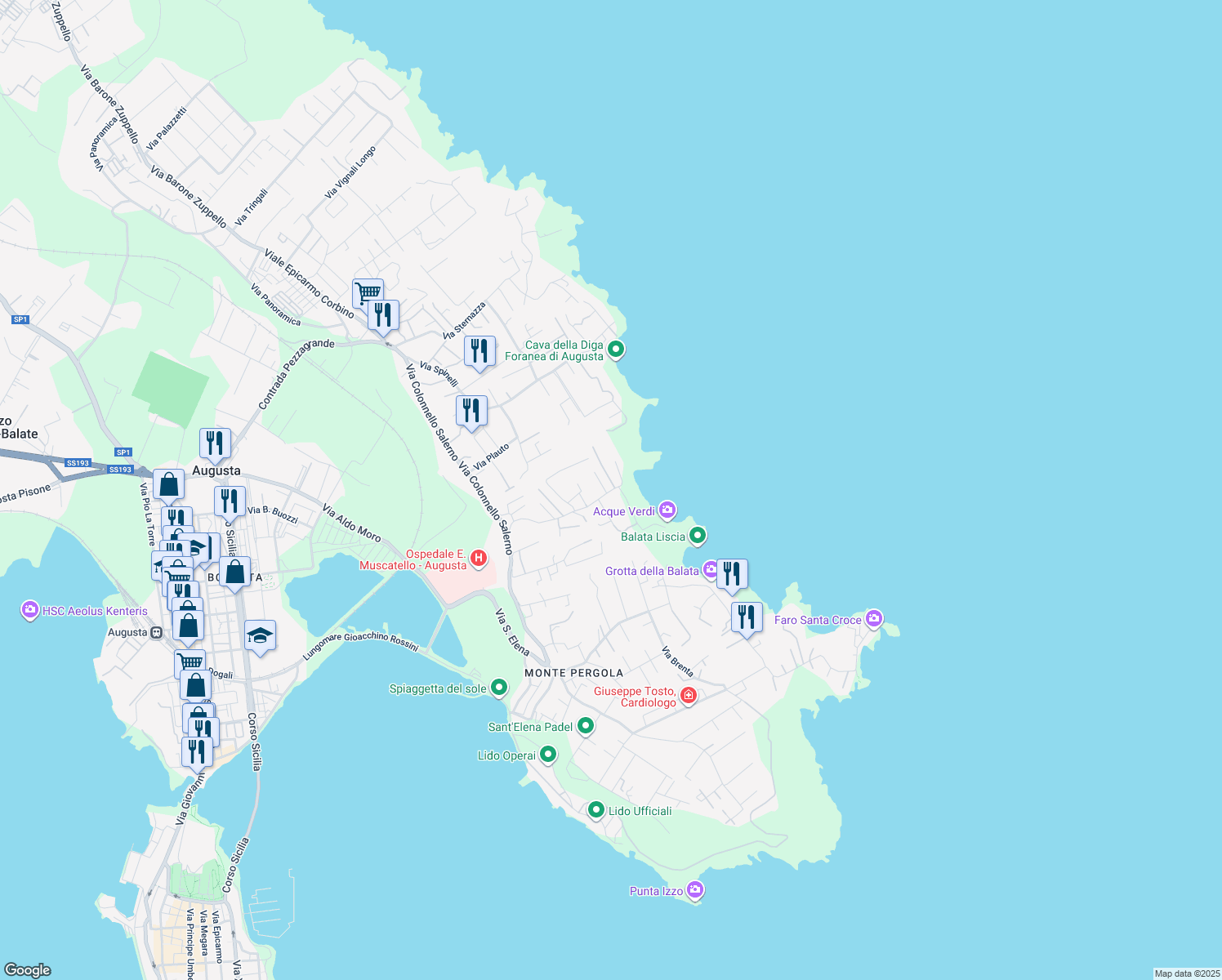This screenshot has width=1222, height=980.
Task: Click the Spiaggetta del sole green pin
Action: [x=499, y=688]
